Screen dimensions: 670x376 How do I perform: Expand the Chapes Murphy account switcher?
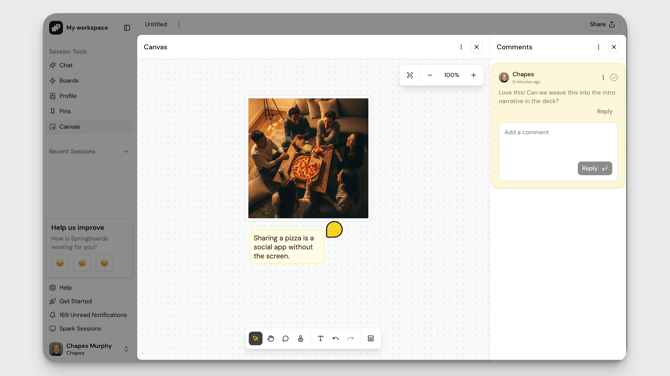coord(126,349)
